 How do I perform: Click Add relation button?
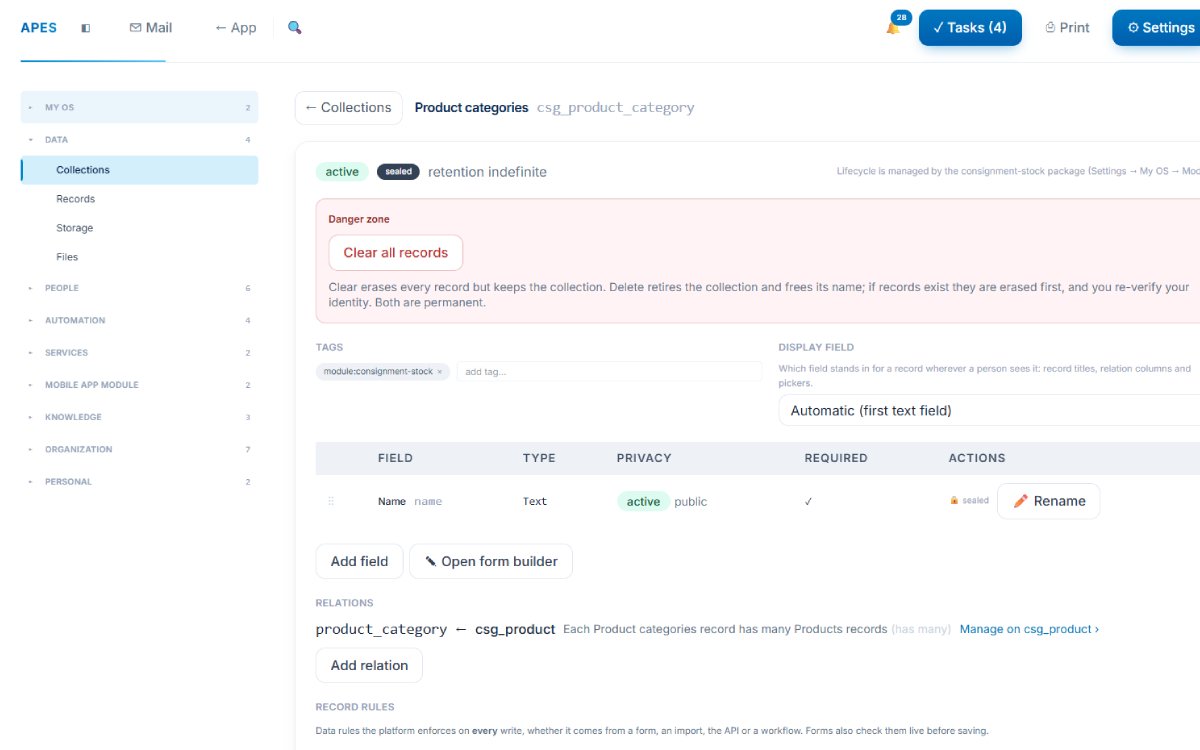point(369,665)
